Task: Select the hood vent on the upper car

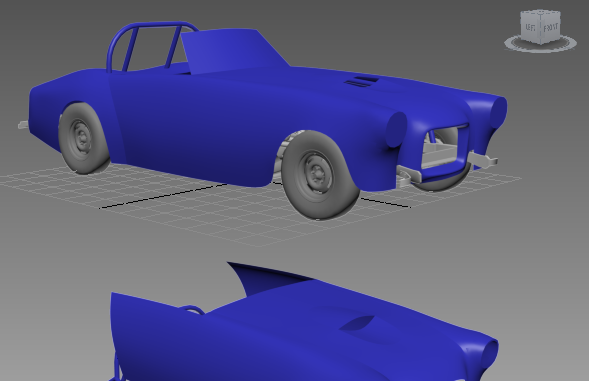Action: (x=361, y=82)
